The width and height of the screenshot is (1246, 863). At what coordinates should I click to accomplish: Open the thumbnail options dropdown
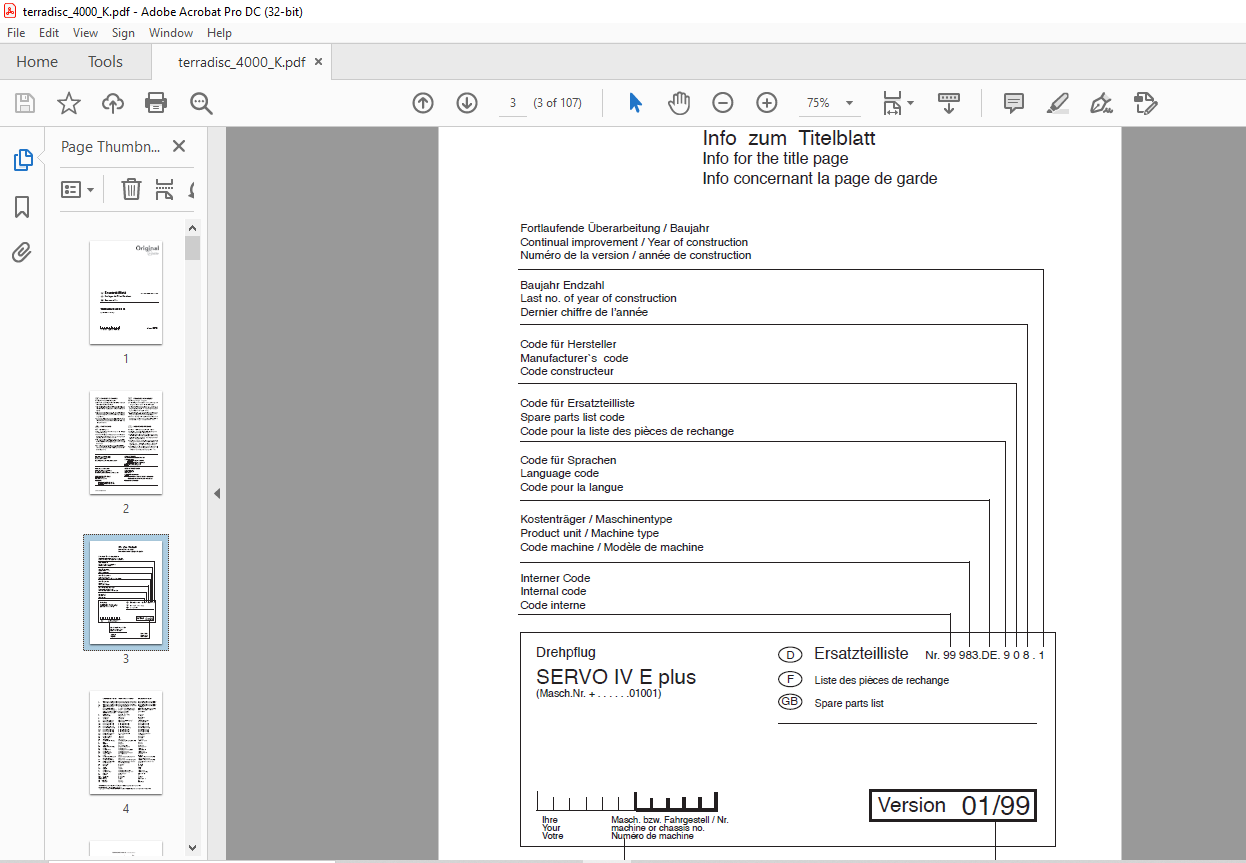pos(77,189)
